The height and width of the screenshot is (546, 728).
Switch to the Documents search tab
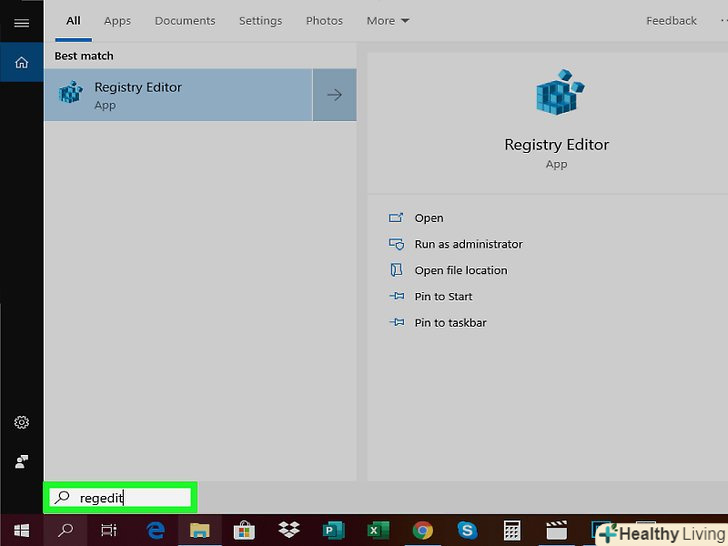185,21
